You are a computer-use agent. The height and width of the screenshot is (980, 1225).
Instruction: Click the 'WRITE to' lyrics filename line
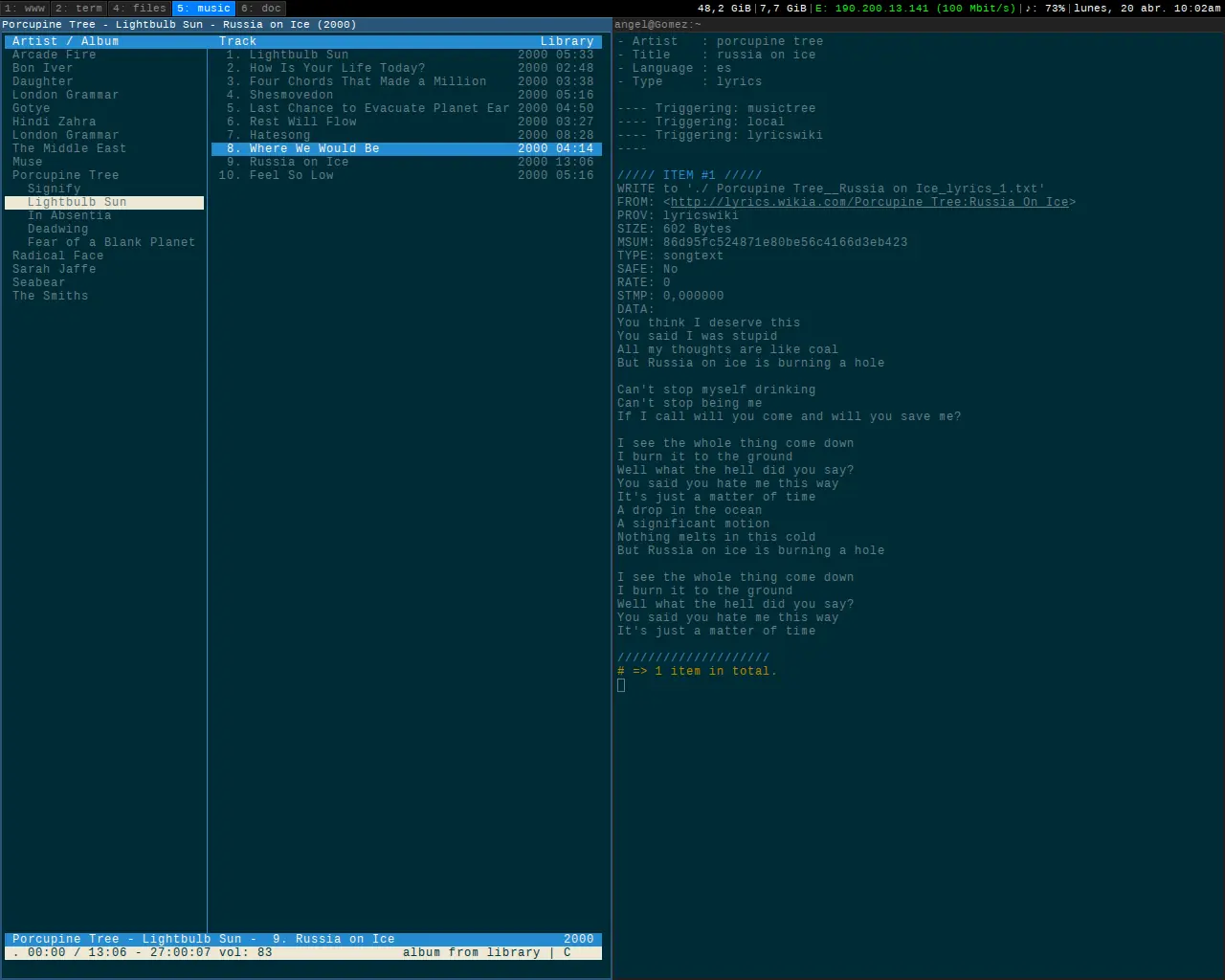click(832, 189)
